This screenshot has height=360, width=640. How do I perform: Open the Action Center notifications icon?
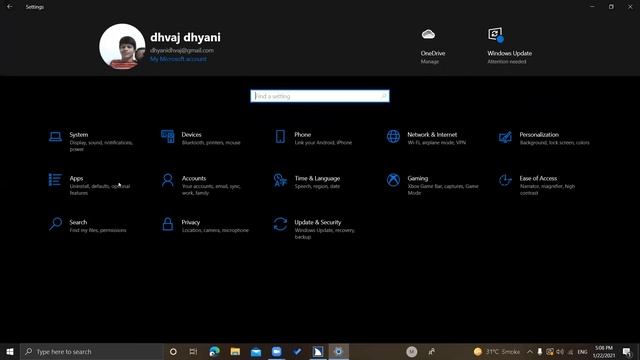coord(627,351)
